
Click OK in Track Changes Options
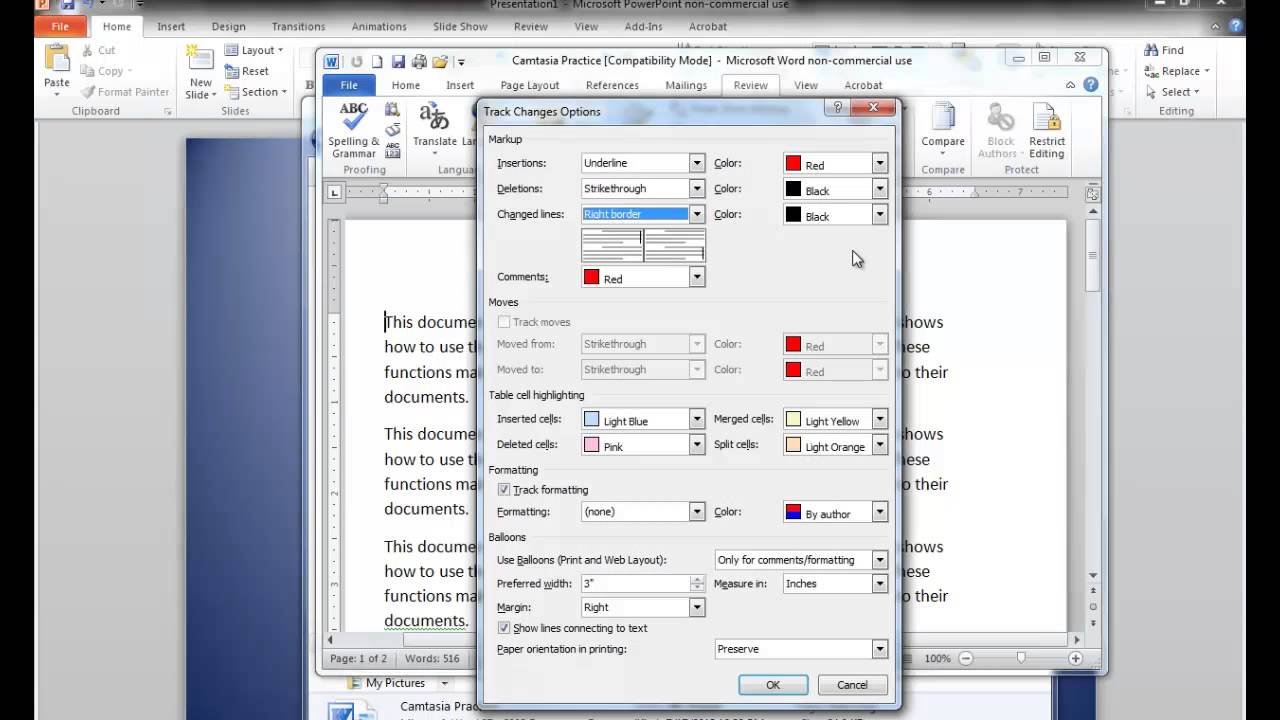tap(773, 685)
